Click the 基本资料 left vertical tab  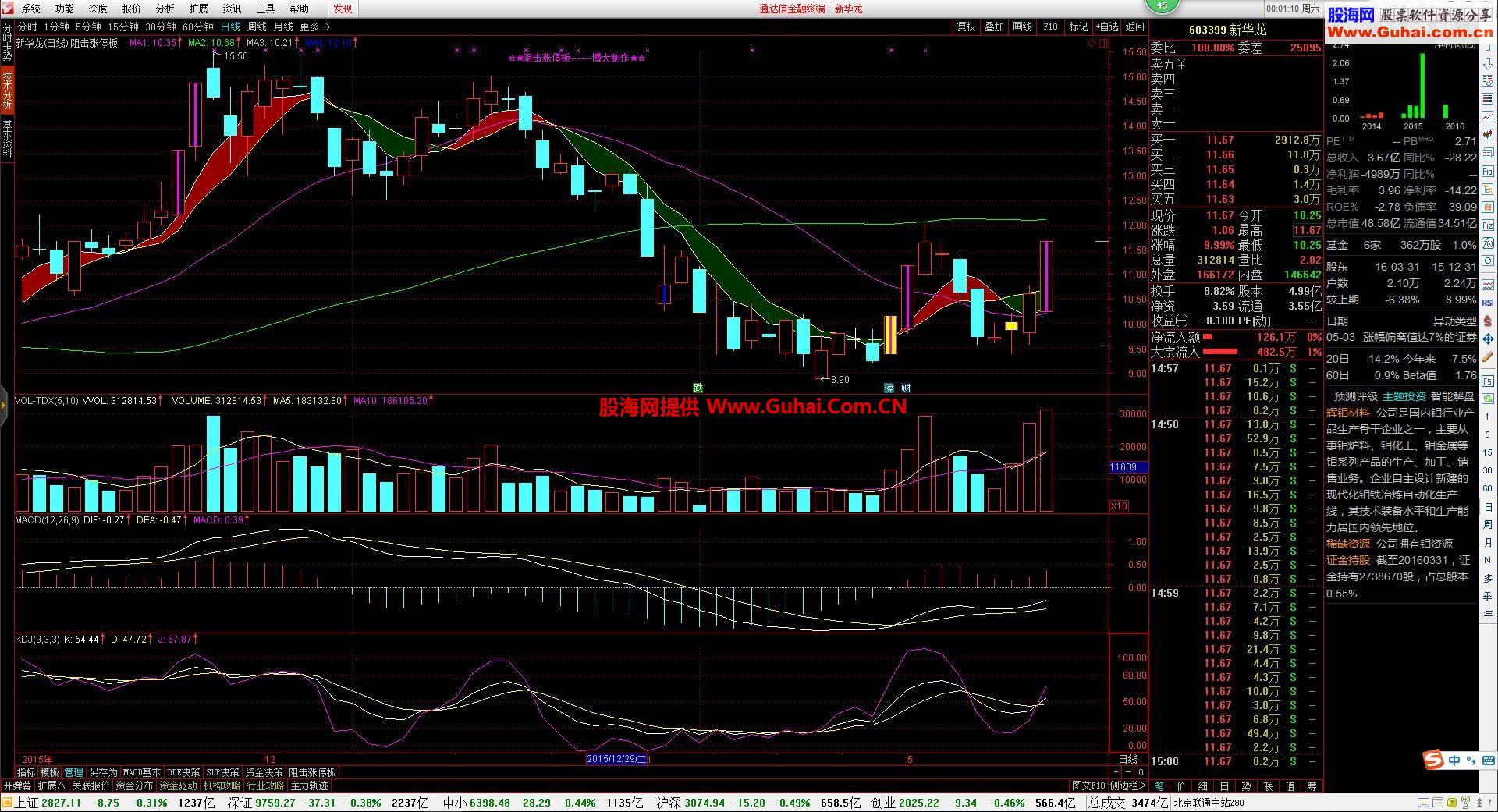[x=7, y=139]
